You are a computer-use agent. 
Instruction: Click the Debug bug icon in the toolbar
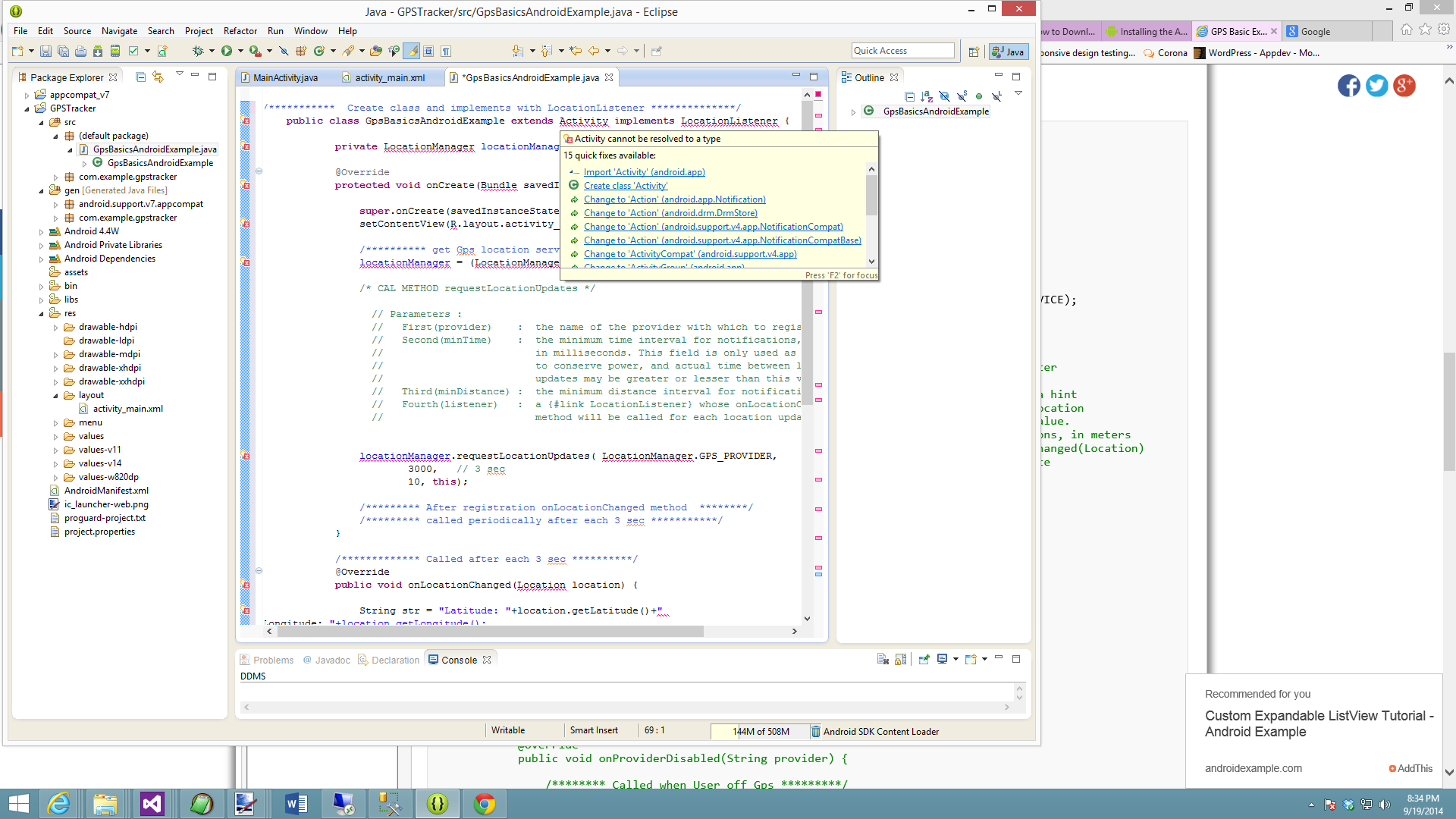[198, 51]
